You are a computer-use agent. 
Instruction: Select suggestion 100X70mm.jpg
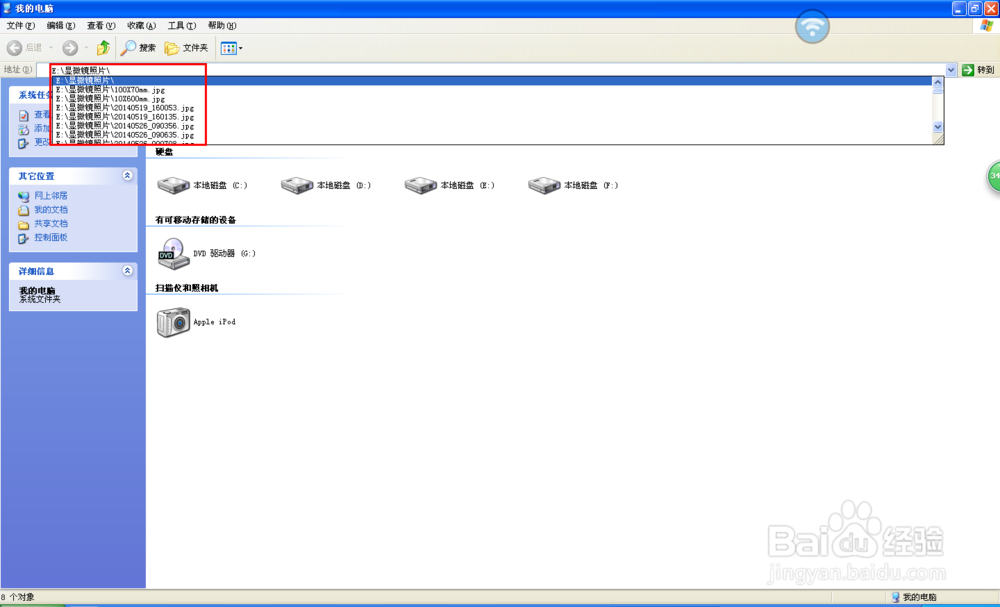[x=492, y=90]
